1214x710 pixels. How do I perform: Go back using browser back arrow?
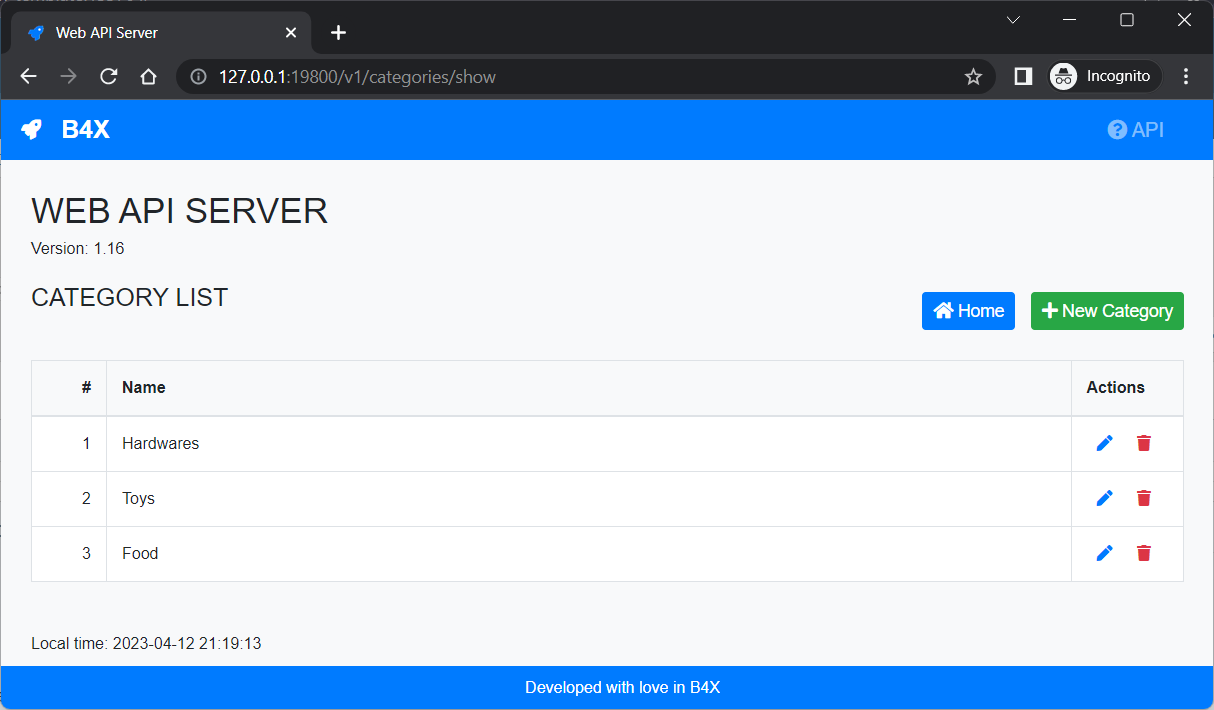tap(28, 77)
